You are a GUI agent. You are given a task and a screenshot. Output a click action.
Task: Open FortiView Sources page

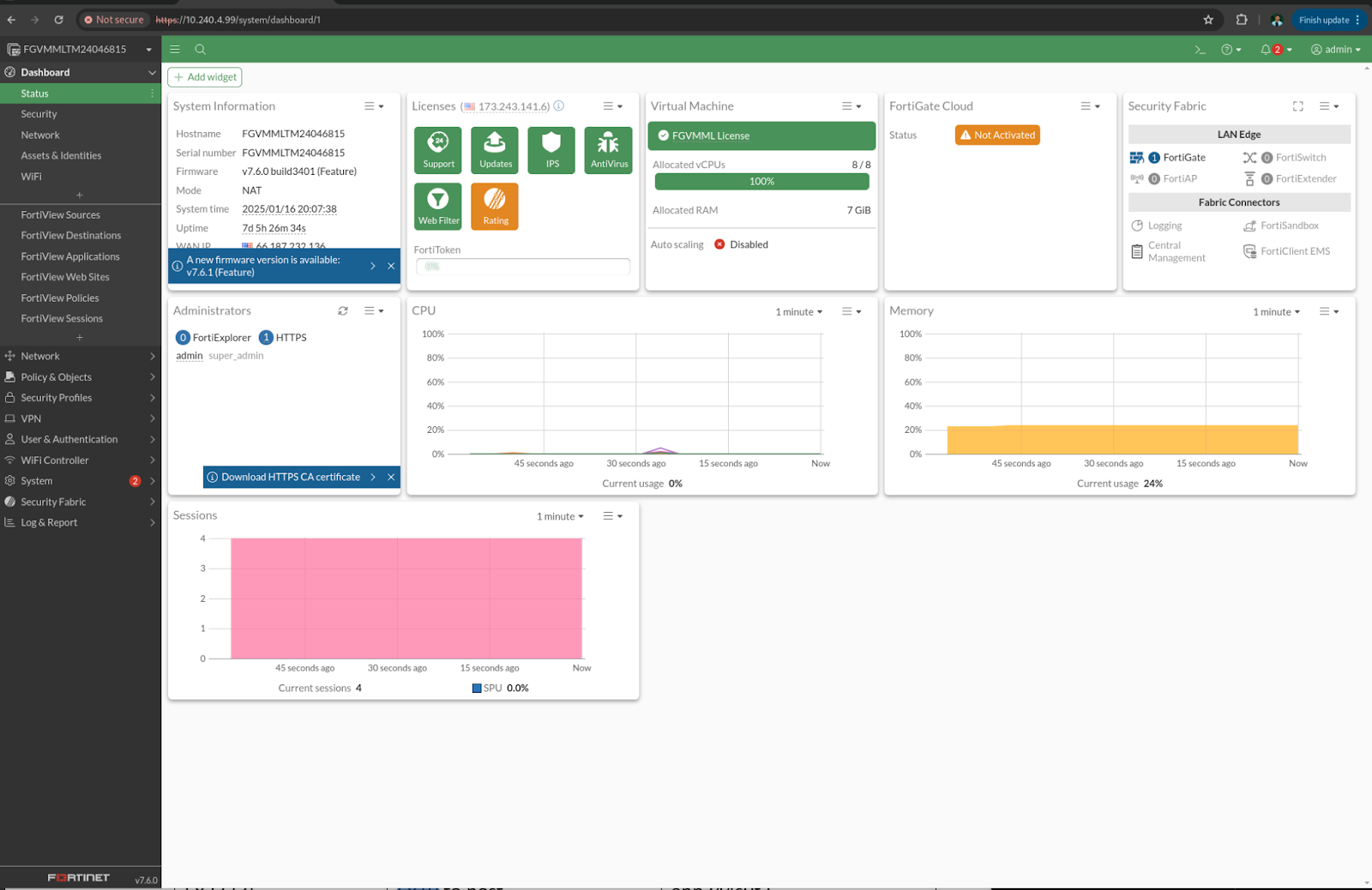coord(61,215)
